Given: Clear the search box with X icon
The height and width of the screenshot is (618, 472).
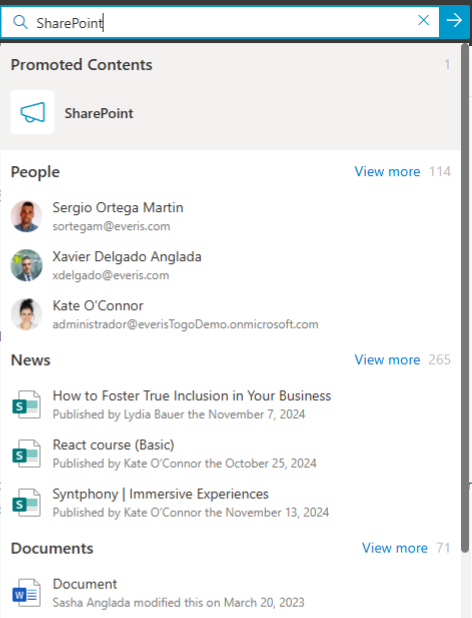Looking at the screenshot, I should tap(424, 20).
